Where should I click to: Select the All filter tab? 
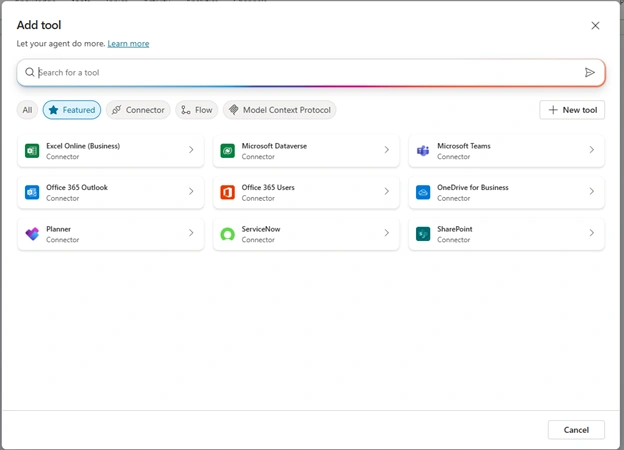27,110
